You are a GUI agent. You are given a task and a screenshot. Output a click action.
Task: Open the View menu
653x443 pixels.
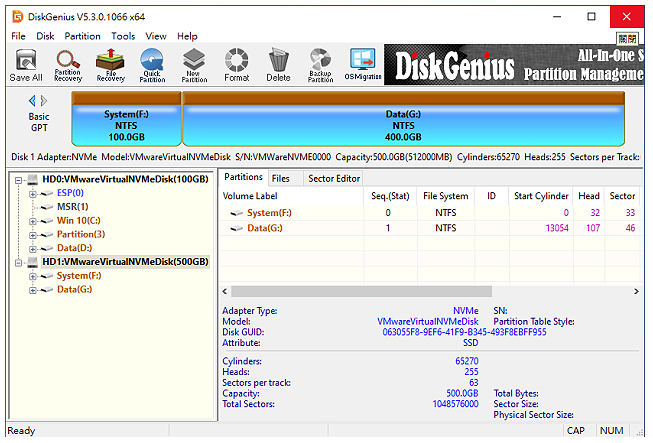pyautogui.click(x=156, y=36)
